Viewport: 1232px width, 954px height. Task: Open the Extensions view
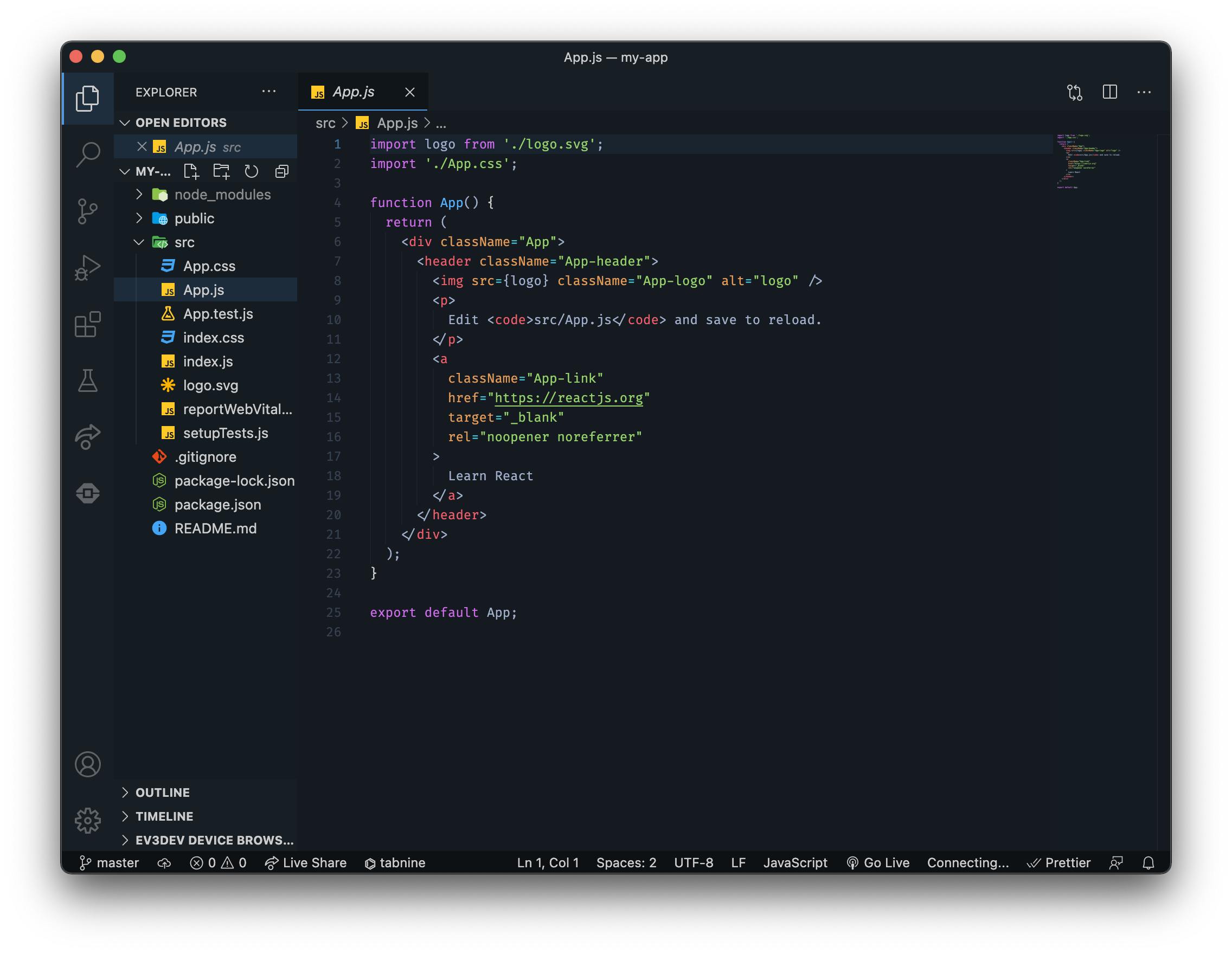(x=87, y=324)
